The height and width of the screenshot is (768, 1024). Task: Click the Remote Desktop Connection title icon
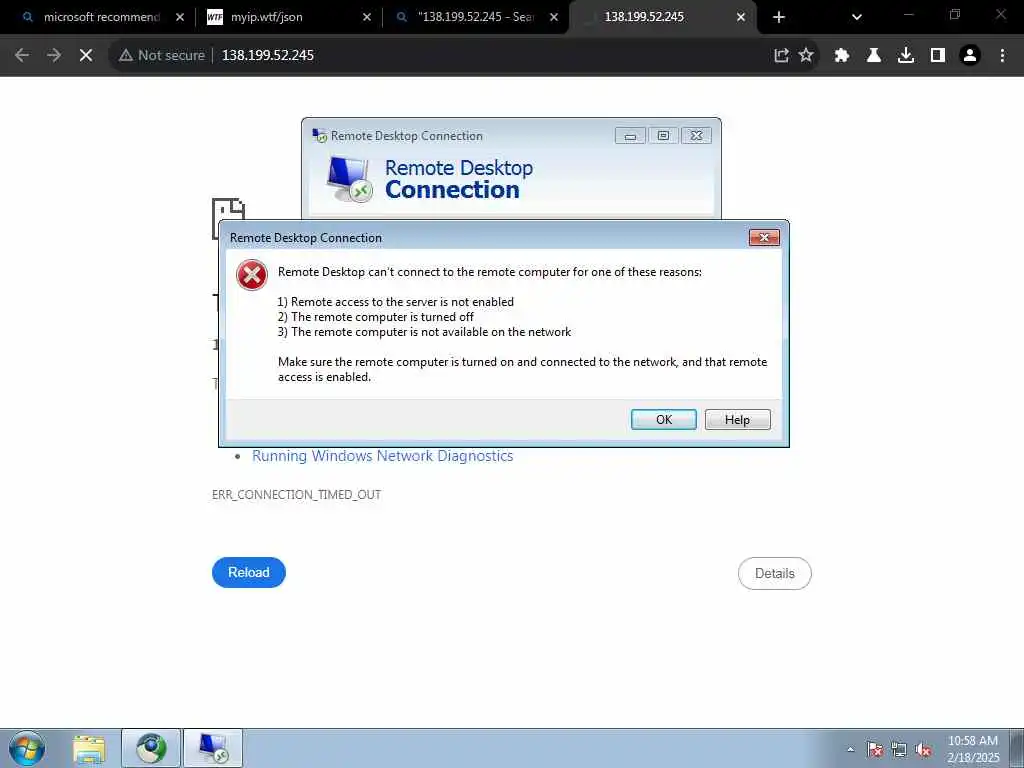(x=319, y=136)
